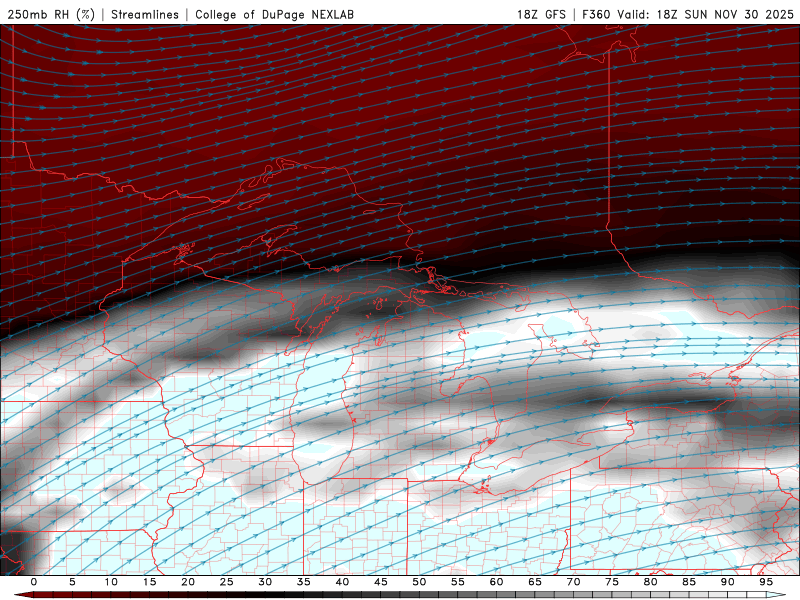Click the colorbar label '25'
800x600 pixels.
click(x=227, y=582)
